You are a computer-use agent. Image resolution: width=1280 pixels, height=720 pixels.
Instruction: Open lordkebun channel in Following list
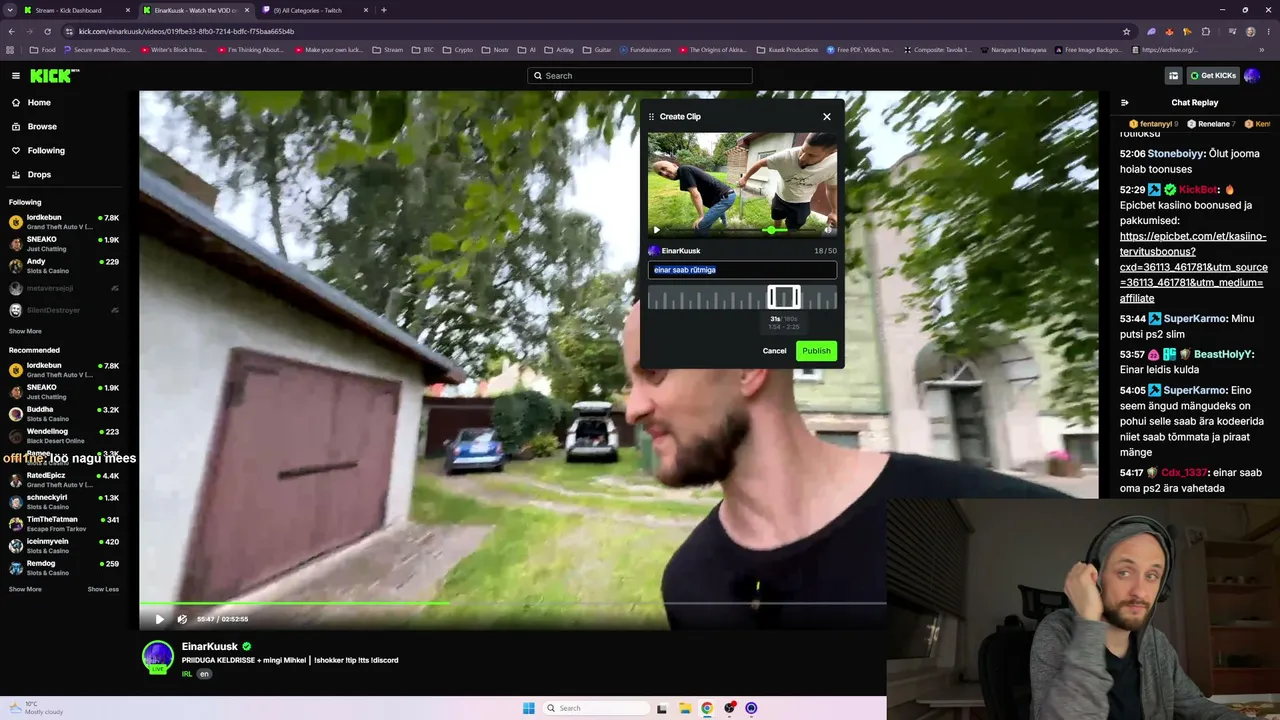(64, 221)
